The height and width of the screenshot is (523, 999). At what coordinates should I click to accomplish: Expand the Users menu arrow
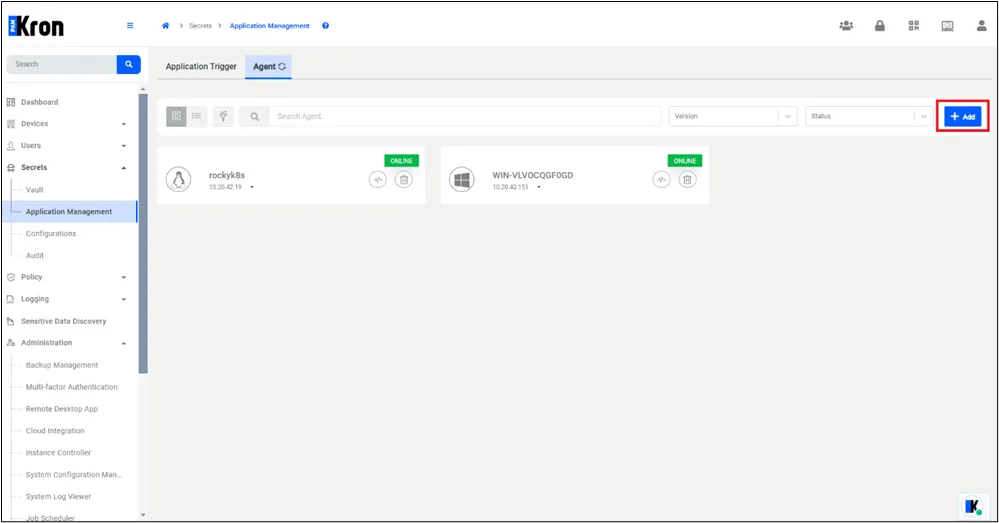(x=124, y=146)
